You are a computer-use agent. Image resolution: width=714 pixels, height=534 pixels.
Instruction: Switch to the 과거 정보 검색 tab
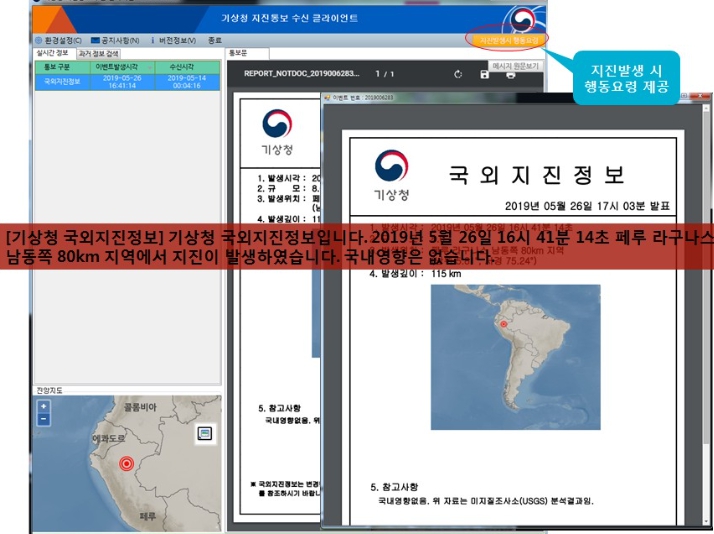point(98,53)
